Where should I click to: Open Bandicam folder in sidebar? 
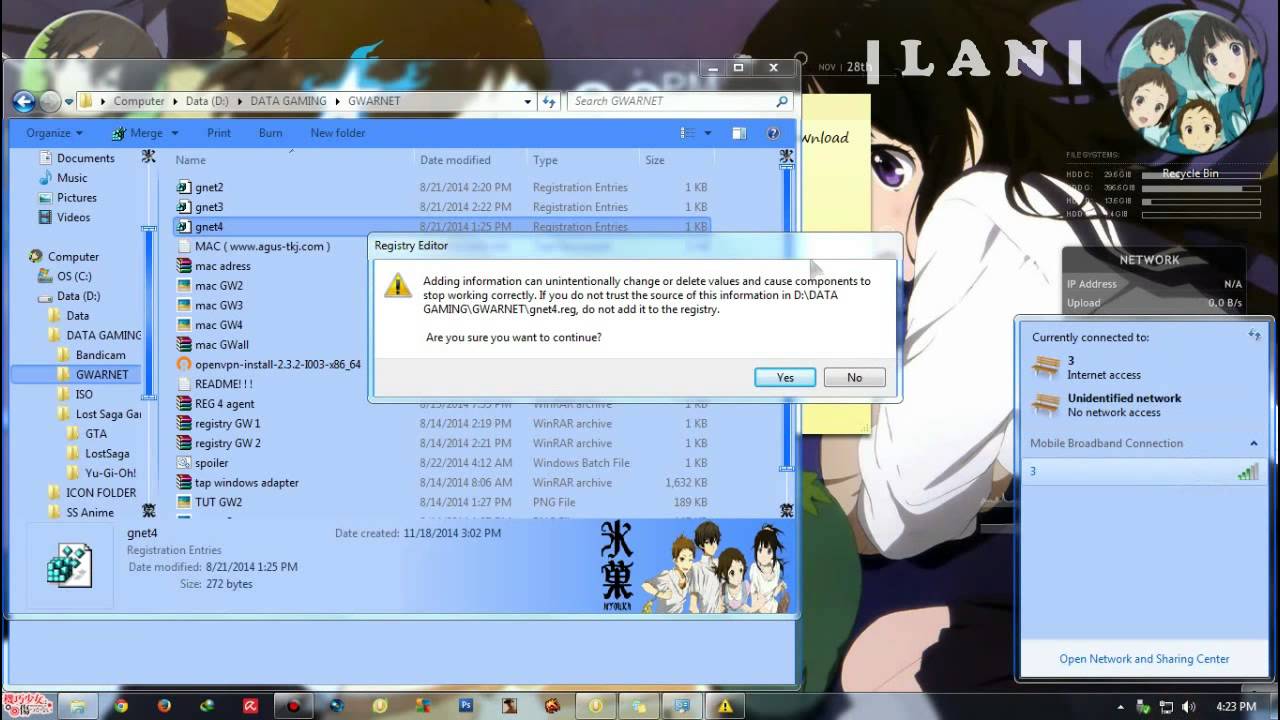tap(100, 355)
